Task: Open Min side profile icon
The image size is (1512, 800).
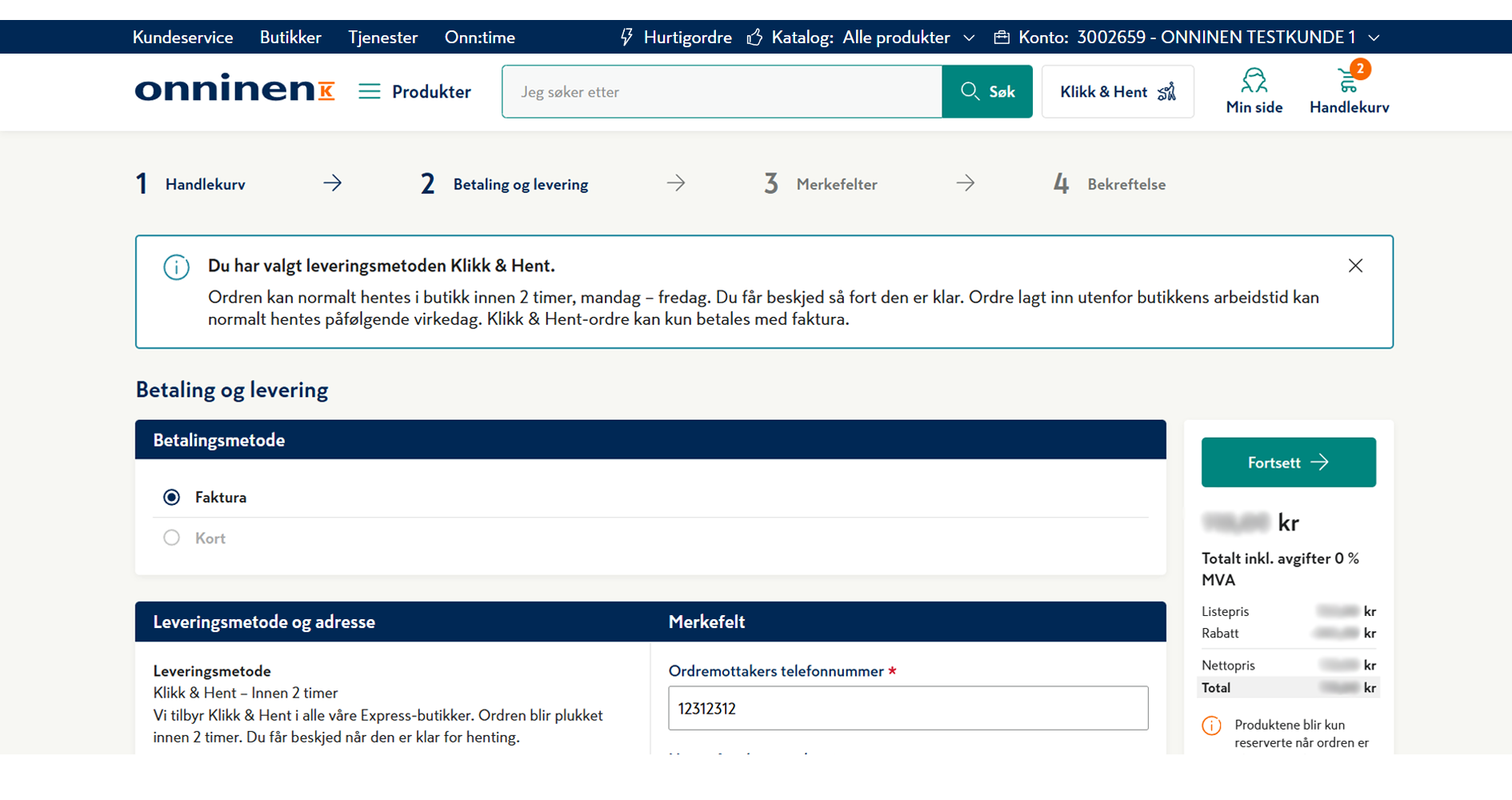Action: pyautogui.click(x=1254, y=81)
